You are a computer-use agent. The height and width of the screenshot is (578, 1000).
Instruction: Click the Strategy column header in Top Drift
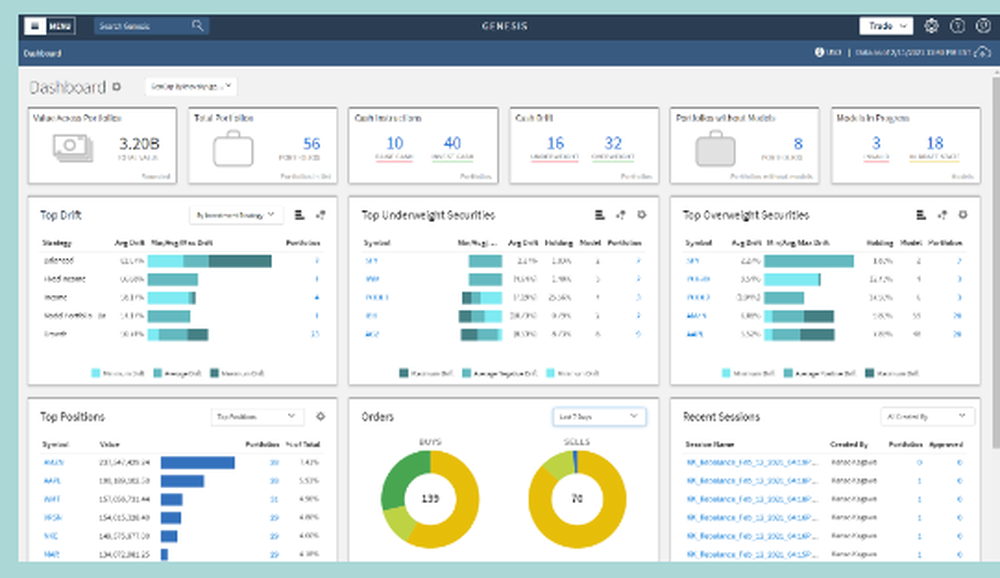[57, 243]
